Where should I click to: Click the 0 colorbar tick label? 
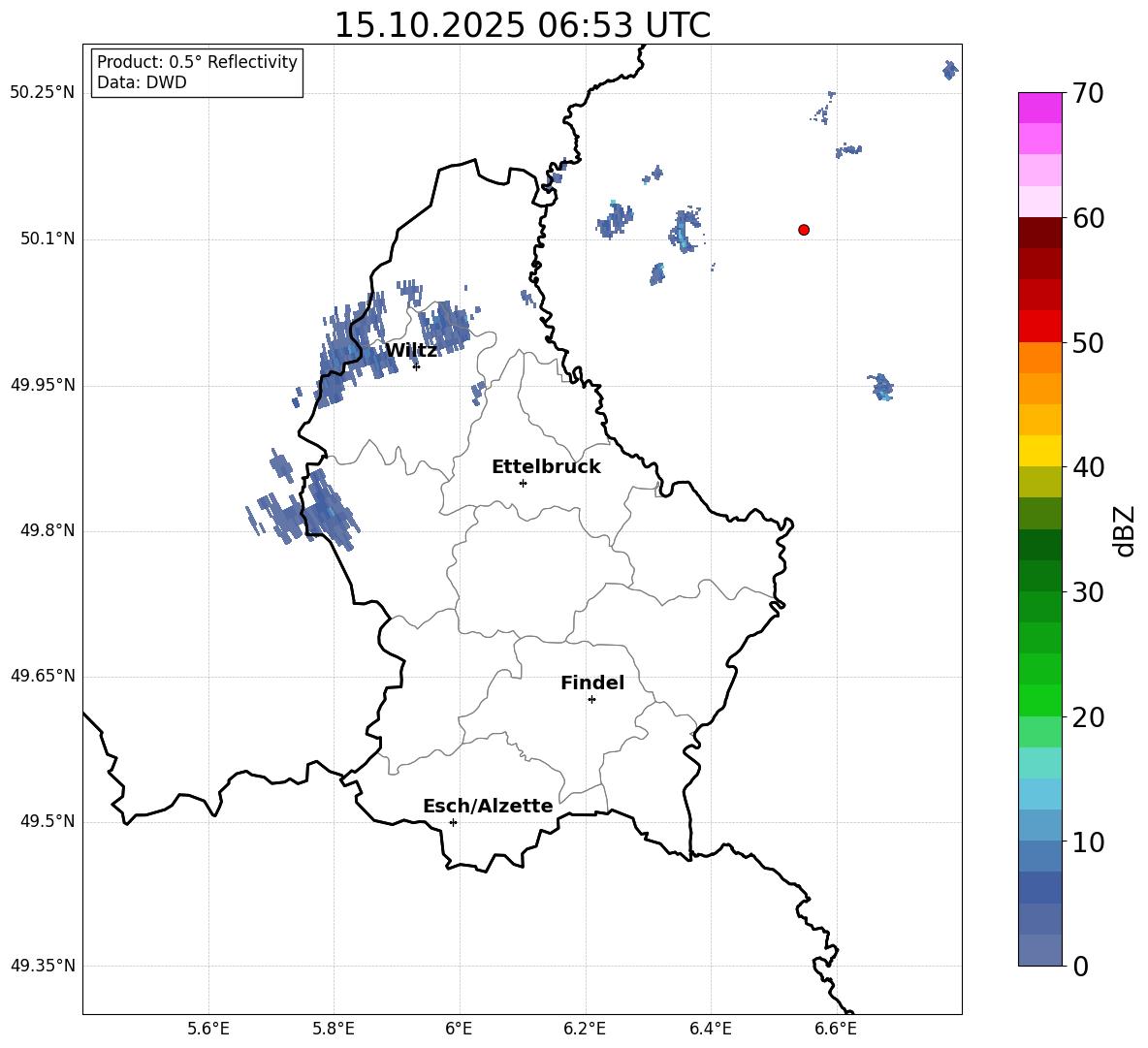pos(1081,966)
